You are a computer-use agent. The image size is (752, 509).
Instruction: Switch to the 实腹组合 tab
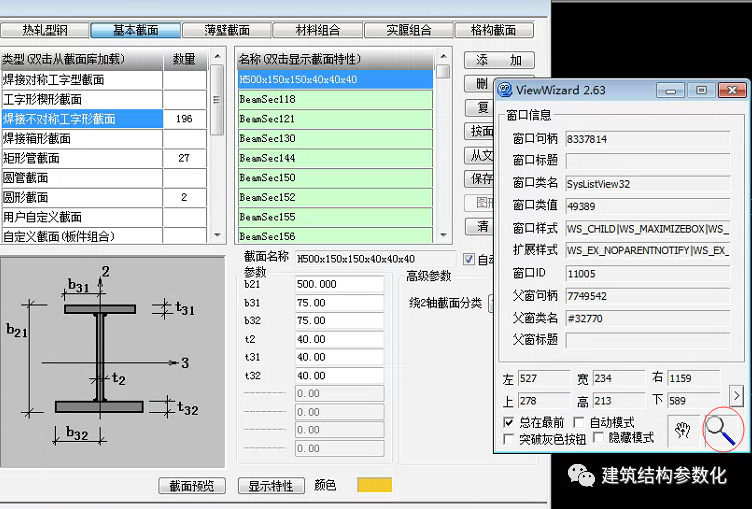point(409,30)
